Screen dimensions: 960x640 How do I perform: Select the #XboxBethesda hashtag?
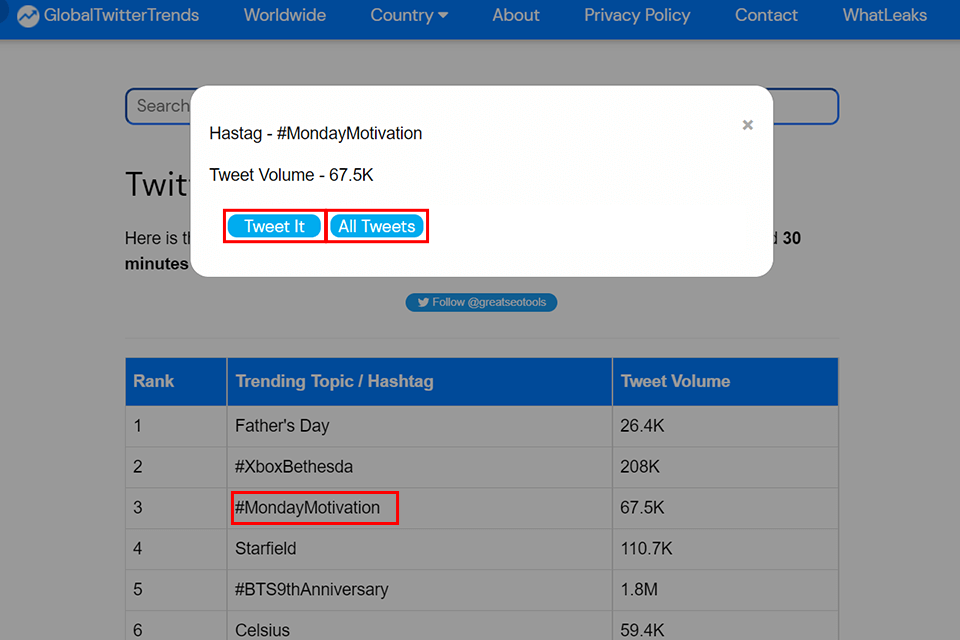[x=294, y=467]
